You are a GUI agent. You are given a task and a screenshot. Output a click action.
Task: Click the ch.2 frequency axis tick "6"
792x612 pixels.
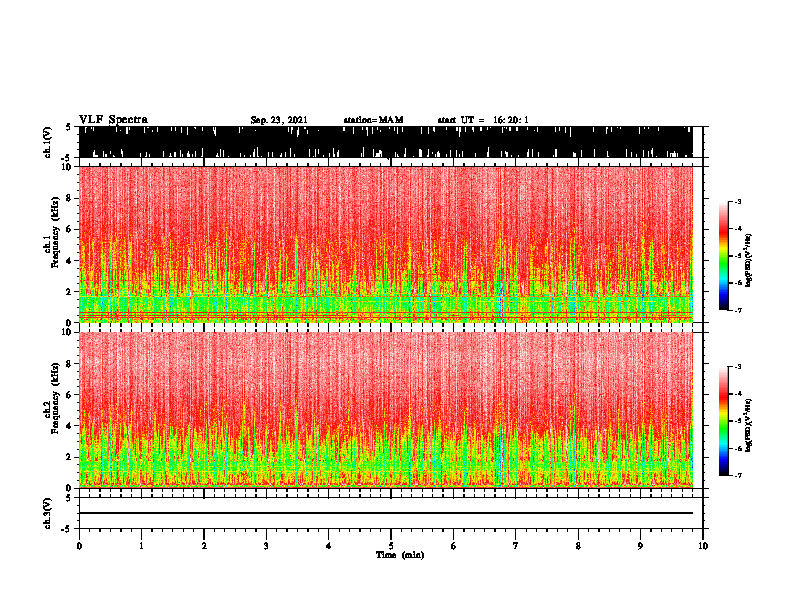[70, 395]
